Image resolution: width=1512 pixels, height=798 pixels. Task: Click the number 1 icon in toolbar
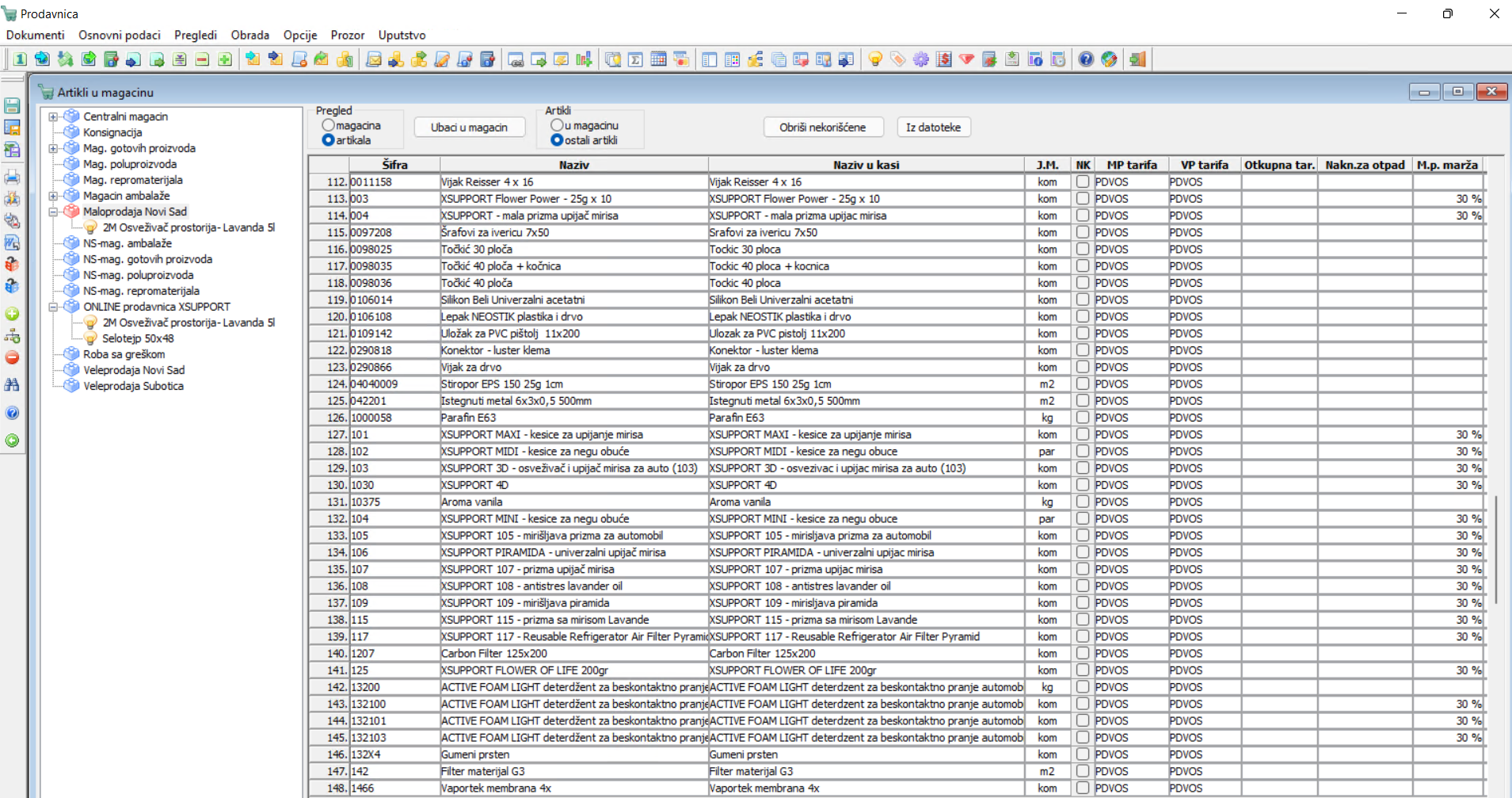(x=20, y=59)
